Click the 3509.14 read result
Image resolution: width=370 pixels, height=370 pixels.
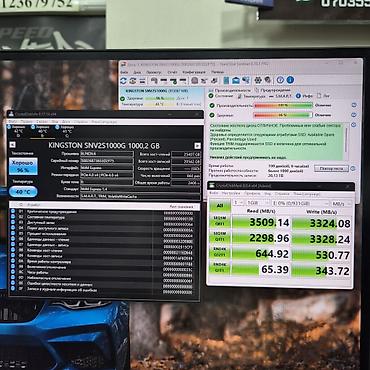(262, 222)
